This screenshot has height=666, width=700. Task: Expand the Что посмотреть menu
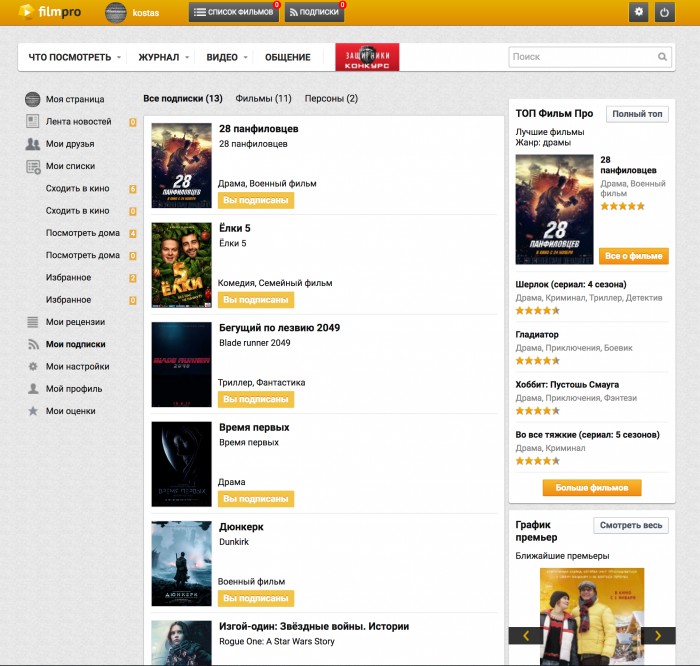point(74,57)
